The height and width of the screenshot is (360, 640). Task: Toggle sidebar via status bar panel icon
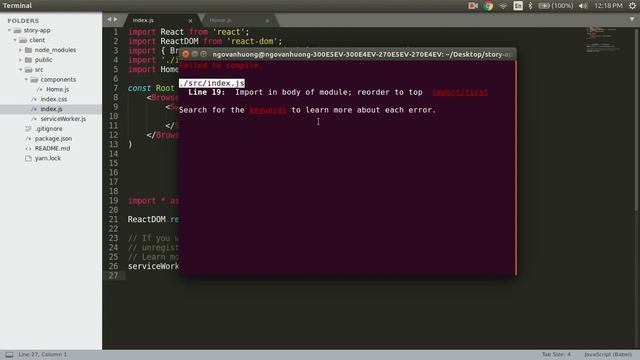click(x=9, y=355)
